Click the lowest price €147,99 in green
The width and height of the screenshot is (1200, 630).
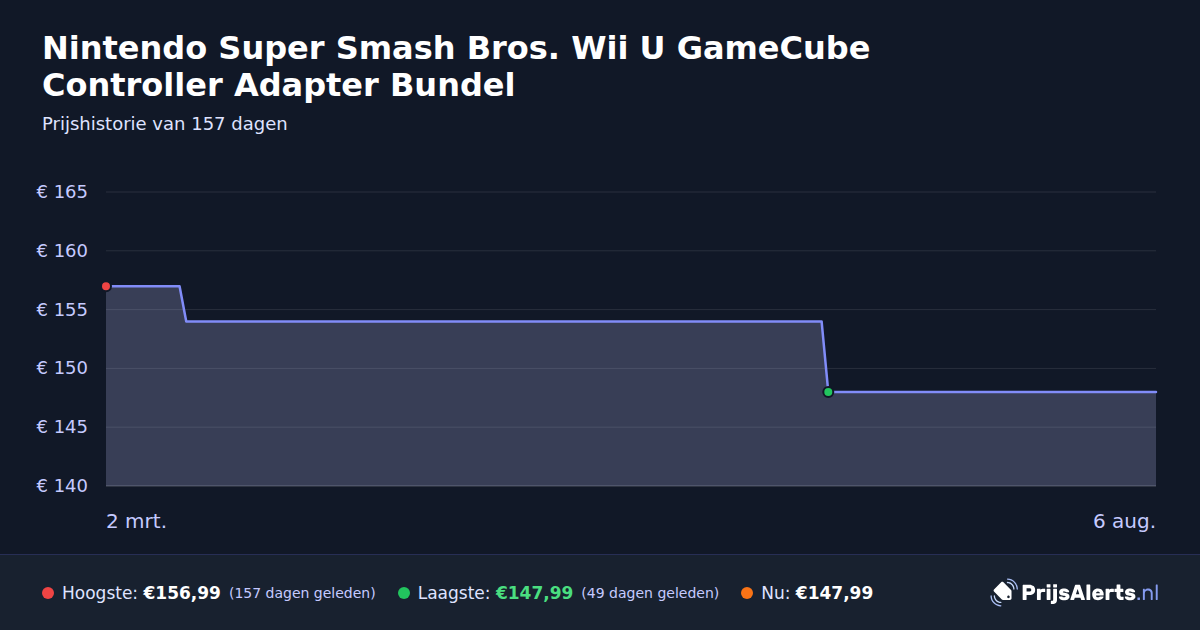[x=534, y=593]
